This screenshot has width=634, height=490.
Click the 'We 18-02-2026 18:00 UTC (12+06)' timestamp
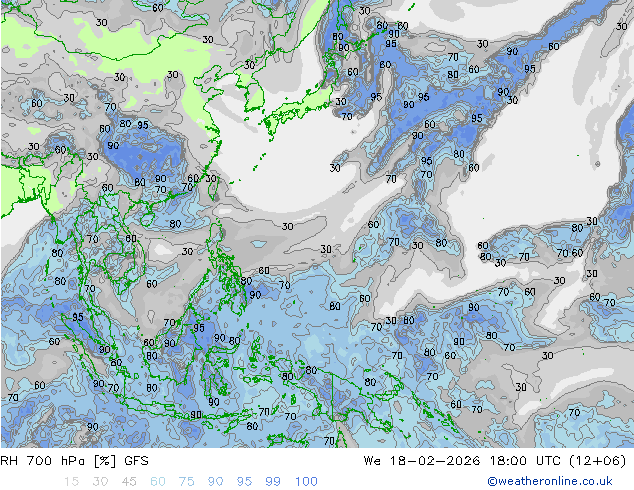click(x=495, y=461)
